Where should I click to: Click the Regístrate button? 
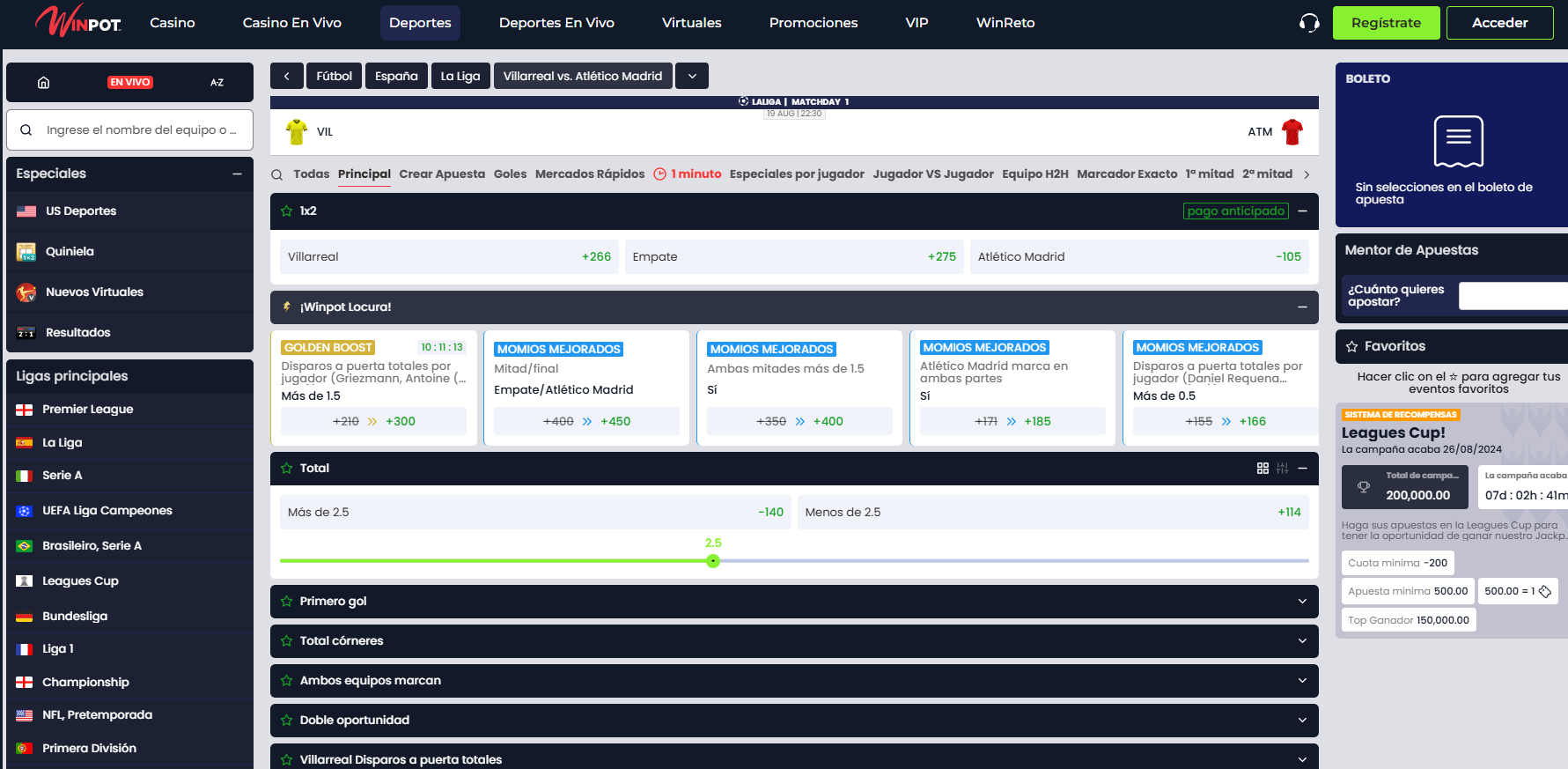[1387, 23]
